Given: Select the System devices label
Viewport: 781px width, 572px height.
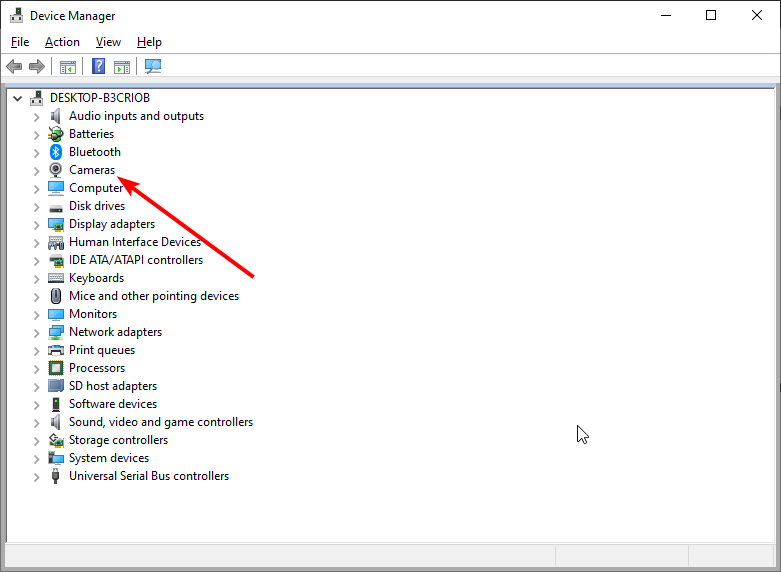Looking at the screenshot, I should 109,458.
